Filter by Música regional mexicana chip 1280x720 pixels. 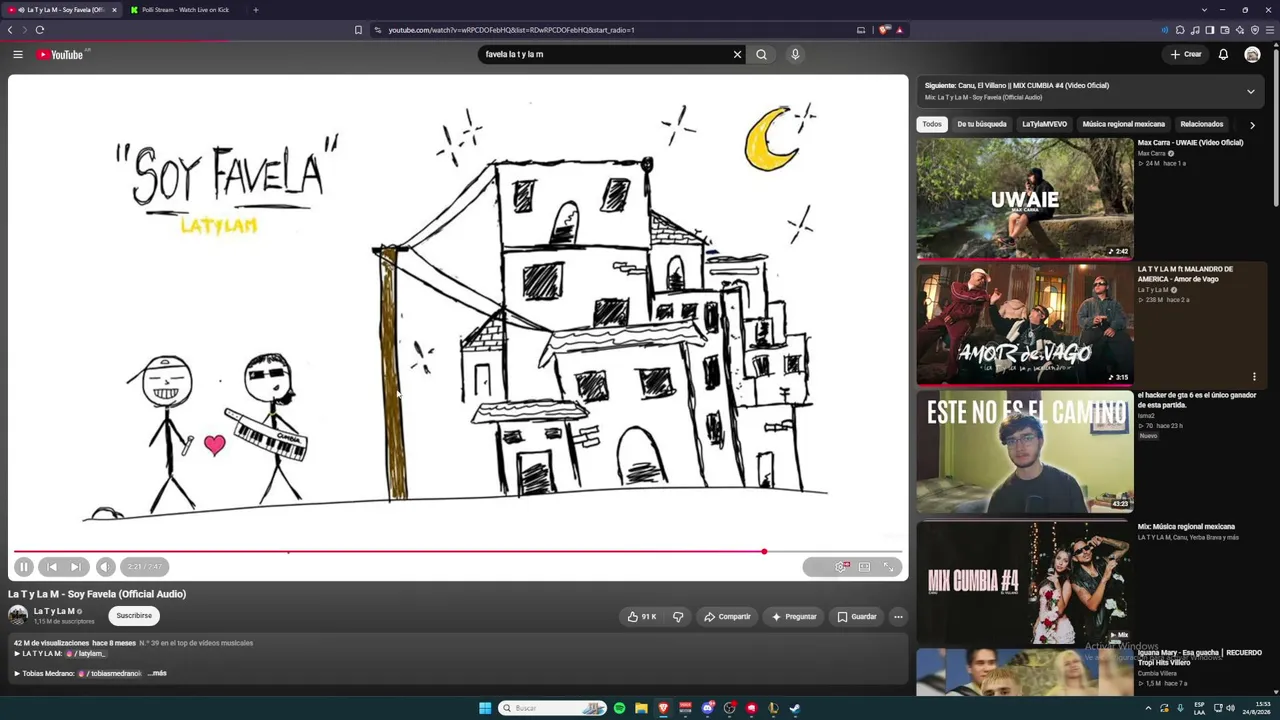coord(1123,124)
